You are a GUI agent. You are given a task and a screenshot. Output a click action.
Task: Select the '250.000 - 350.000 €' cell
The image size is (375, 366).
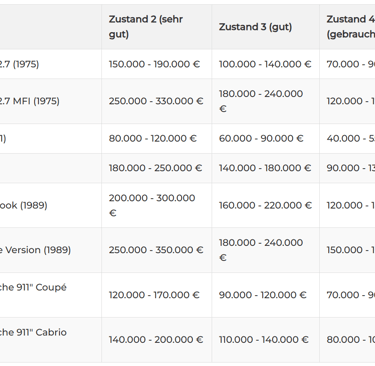pyautogui.click(x=156, y=250)
